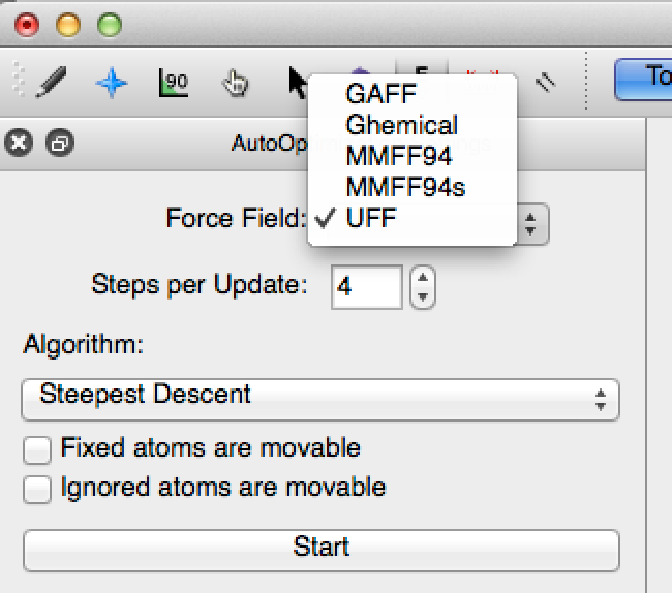
Task: Close the AutoOptimization settings panel
Action: click(x=18, y=143)
